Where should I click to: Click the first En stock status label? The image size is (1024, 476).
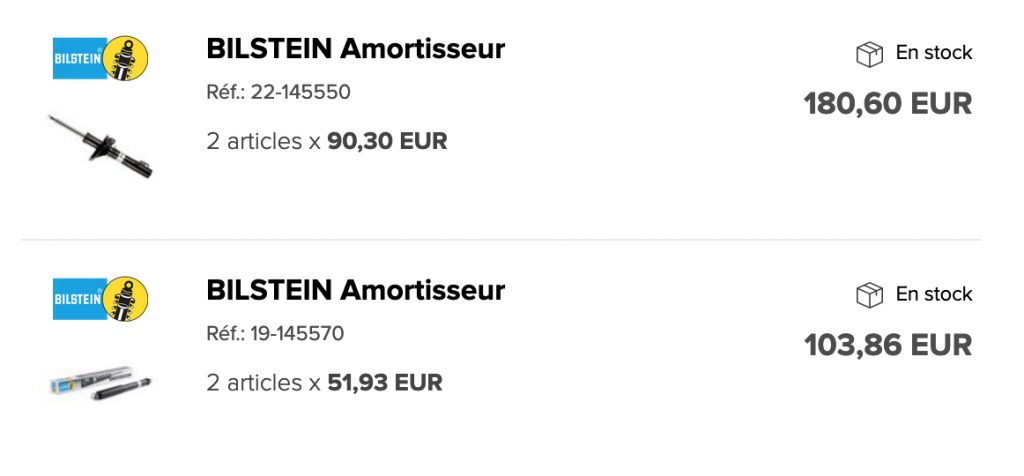[934, 53]
